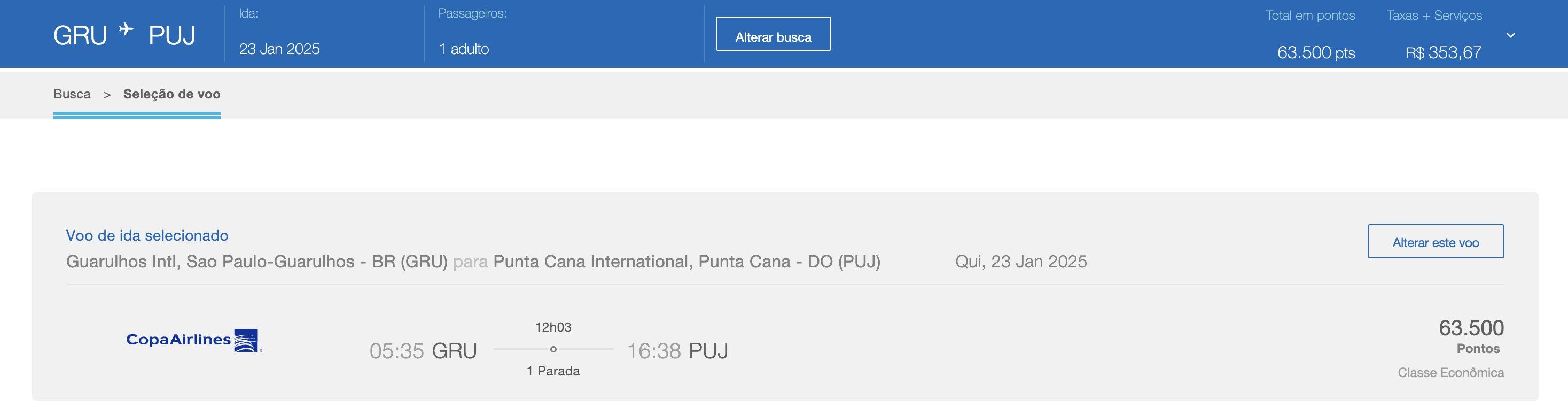The height and width of the screenshot is (414, 1568).
Task: Select the Seleção de voo step tab
Action: coord(171,94)
